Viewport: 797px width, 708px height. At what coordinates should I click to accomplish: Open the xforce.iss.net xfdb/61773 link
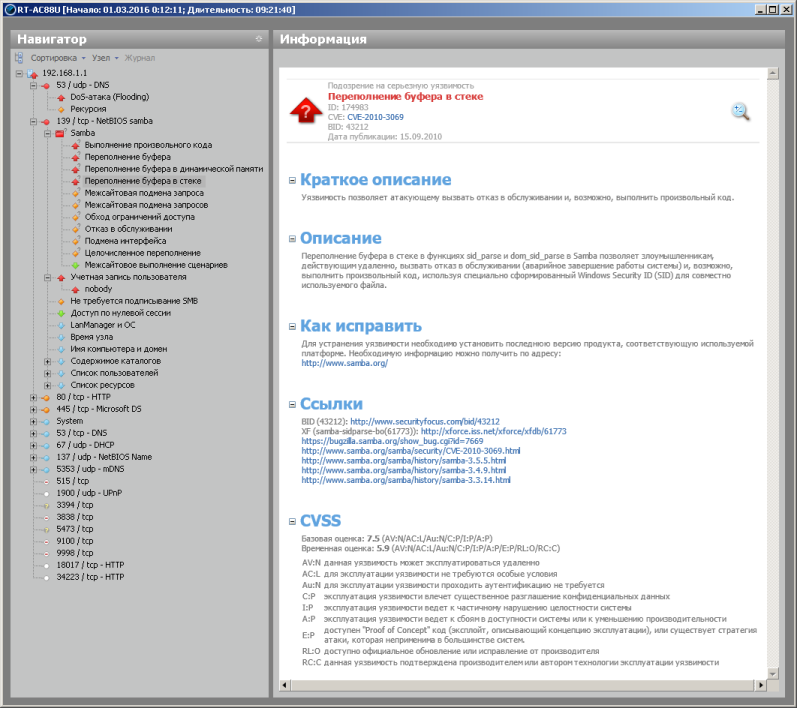[x=494, y=432]
